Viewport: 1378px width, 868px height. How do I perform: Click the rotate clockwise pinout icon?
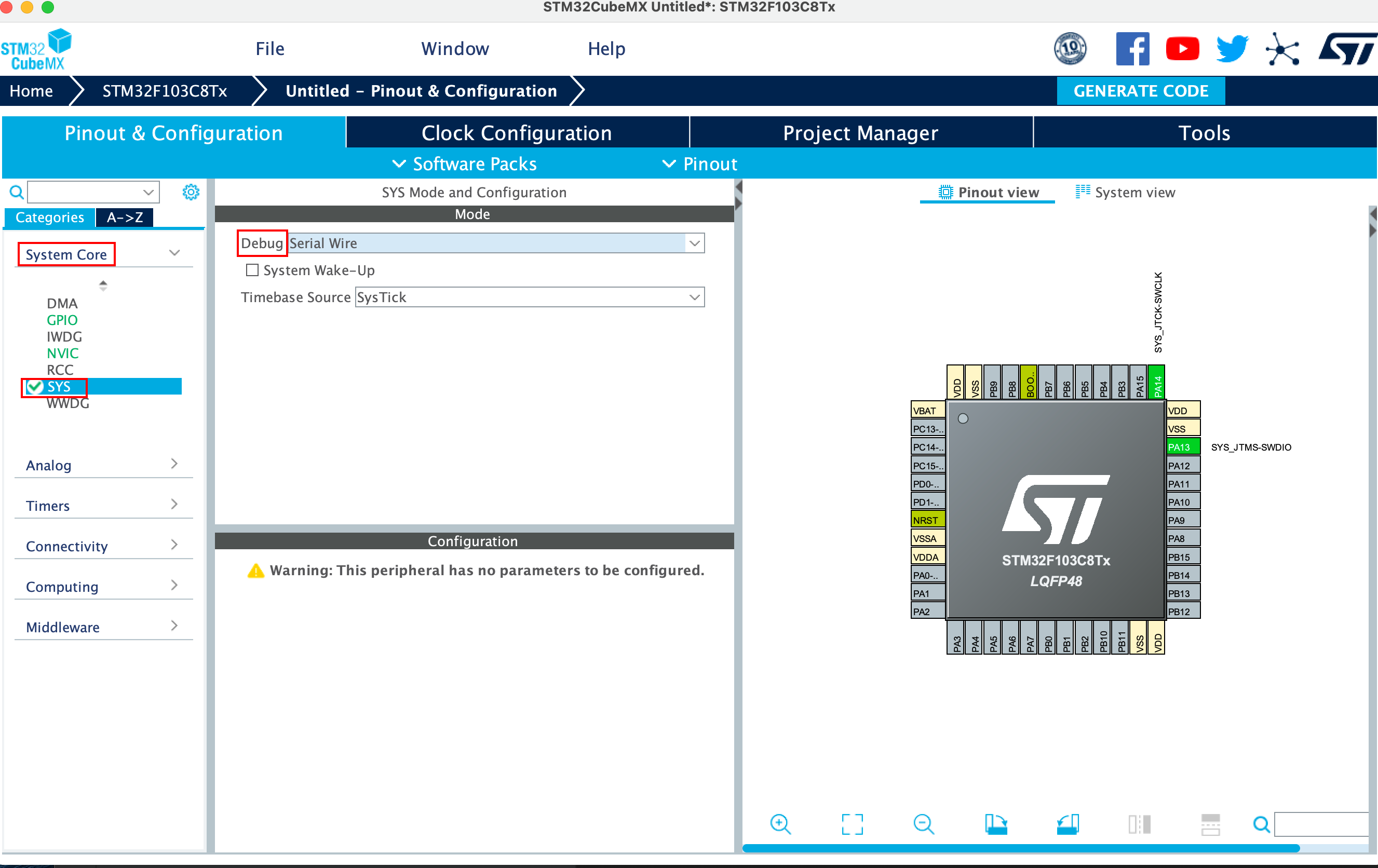(996, 824)
